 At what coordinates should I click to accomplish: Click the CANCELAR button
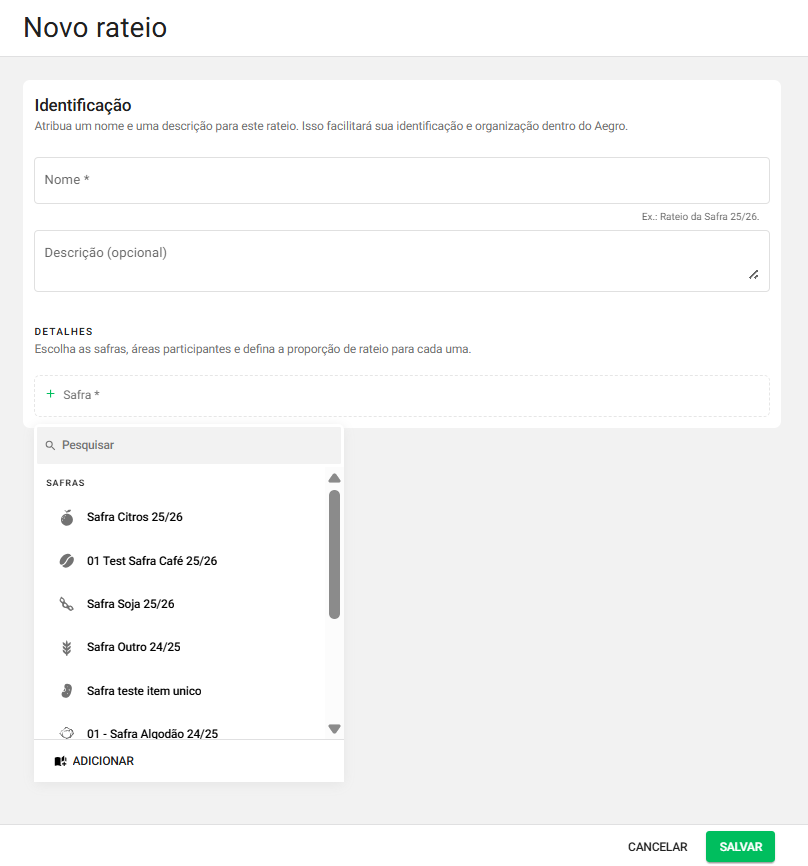(x=657, y=847)
